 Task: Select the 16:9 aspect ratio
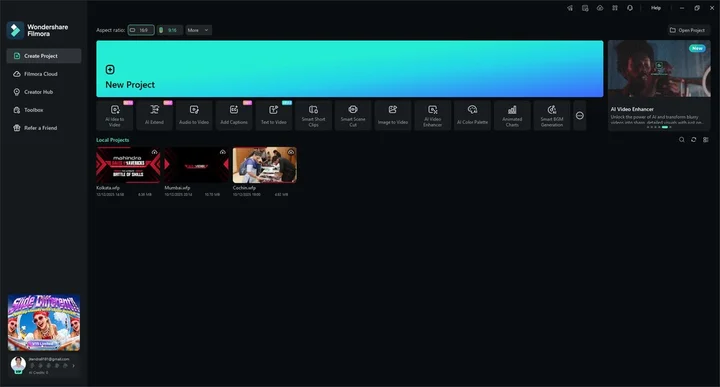point(141,30)
